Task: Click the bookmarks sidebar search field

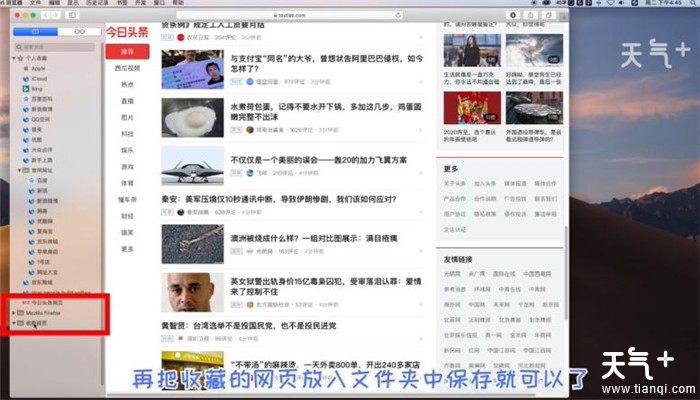Action: [55, 46]
